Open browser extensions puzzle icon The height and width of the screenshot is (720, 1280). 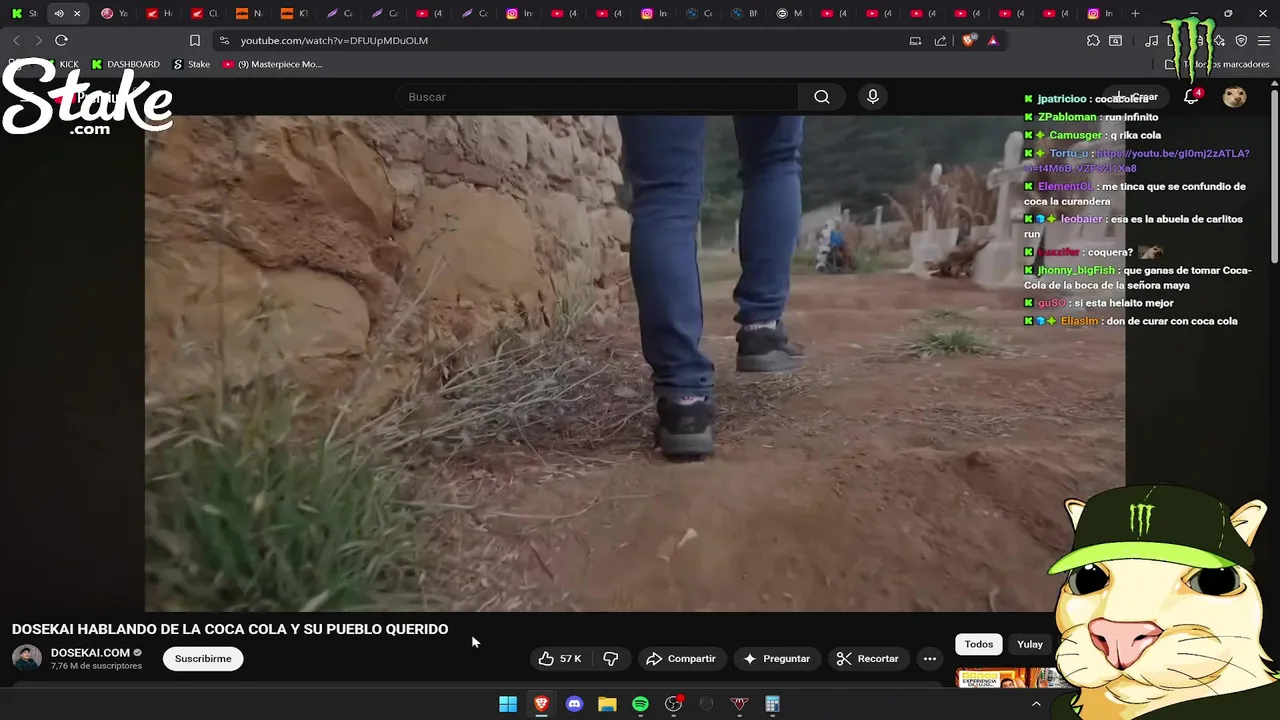[x=1093, y=40]
